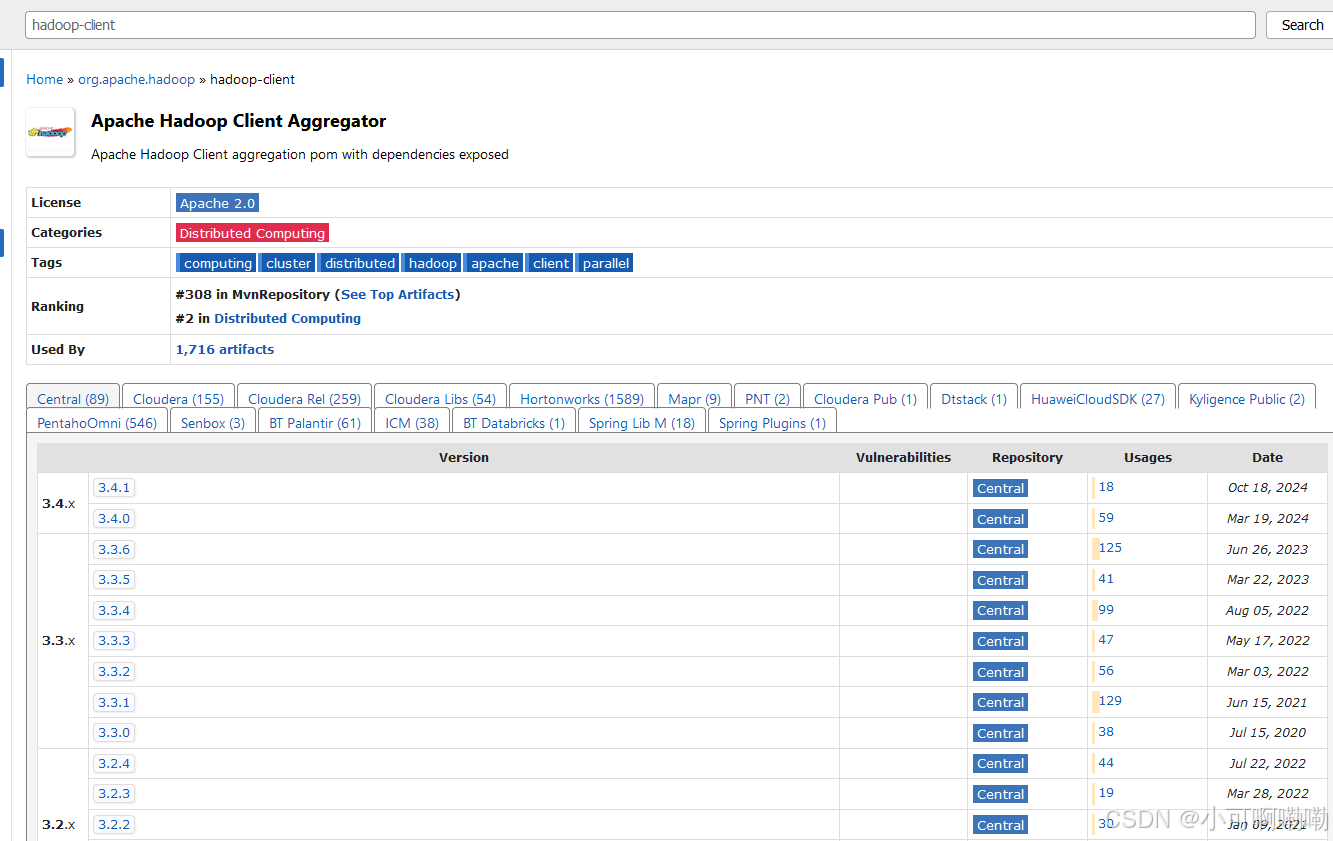Viewport: 1333px width, 841px height.
Task: Open 59 usages for version 3.4.0
Action: [x=1106, y=518]
